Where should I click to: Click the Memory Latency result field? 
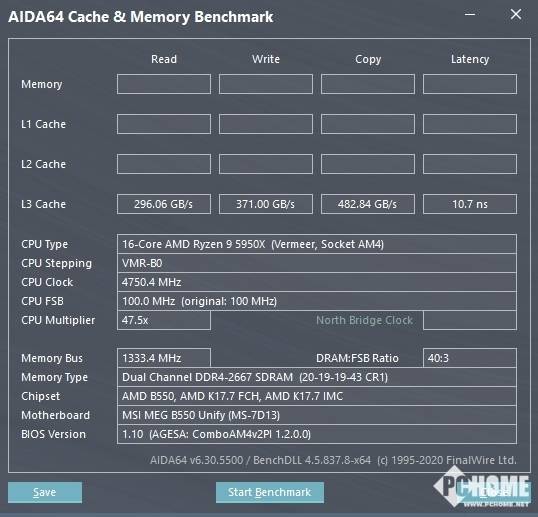pos(470,84)
